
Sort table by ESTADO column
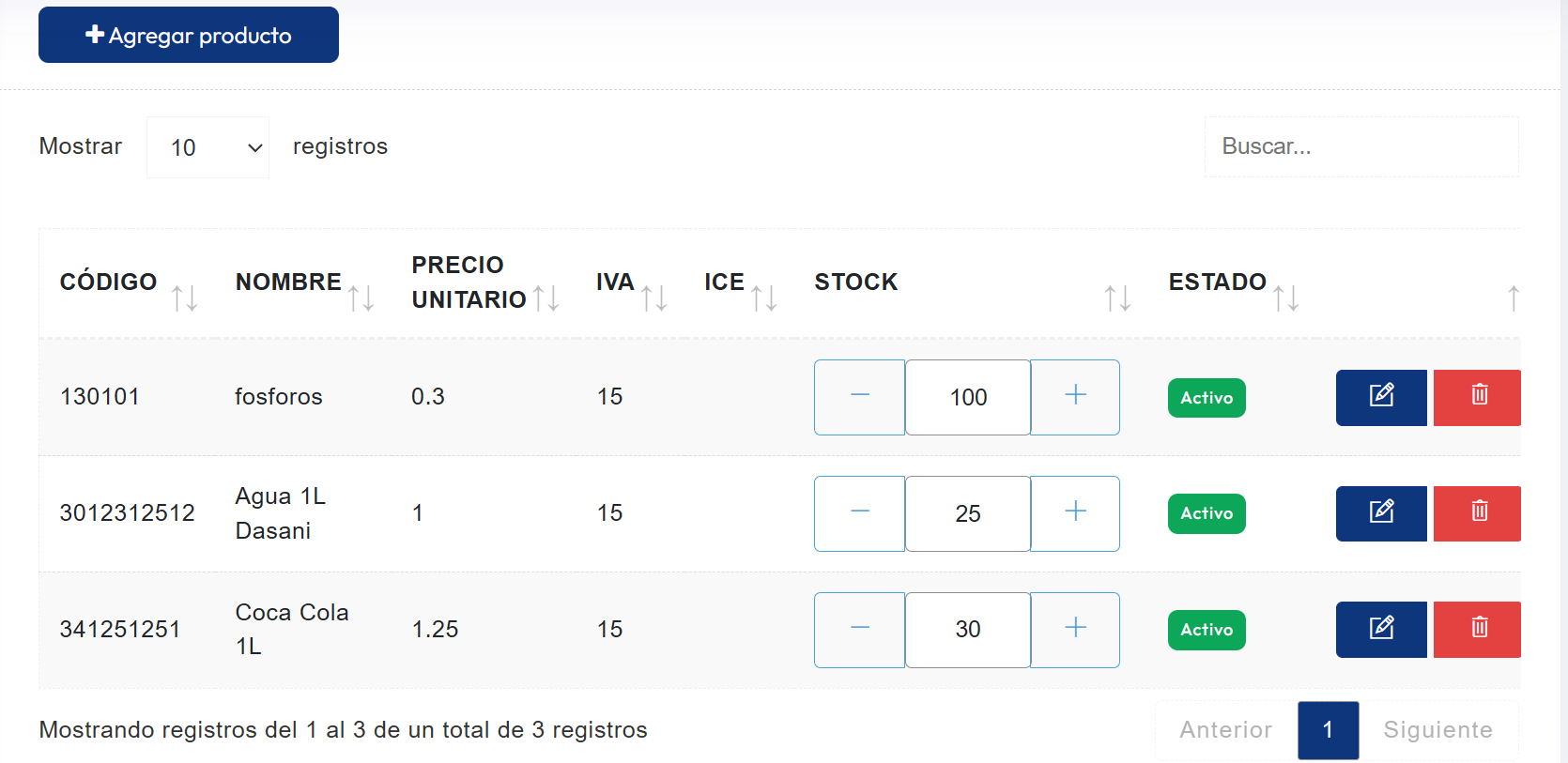pos(1233,282)
